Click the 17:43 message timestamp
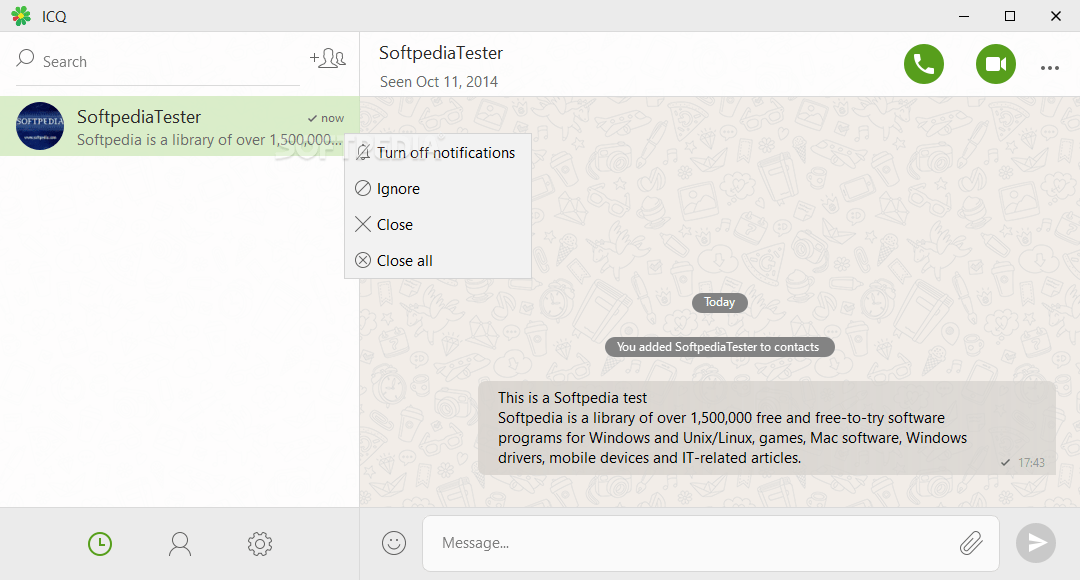This screenshot has height=580, width=1080. pos(1031,463)
